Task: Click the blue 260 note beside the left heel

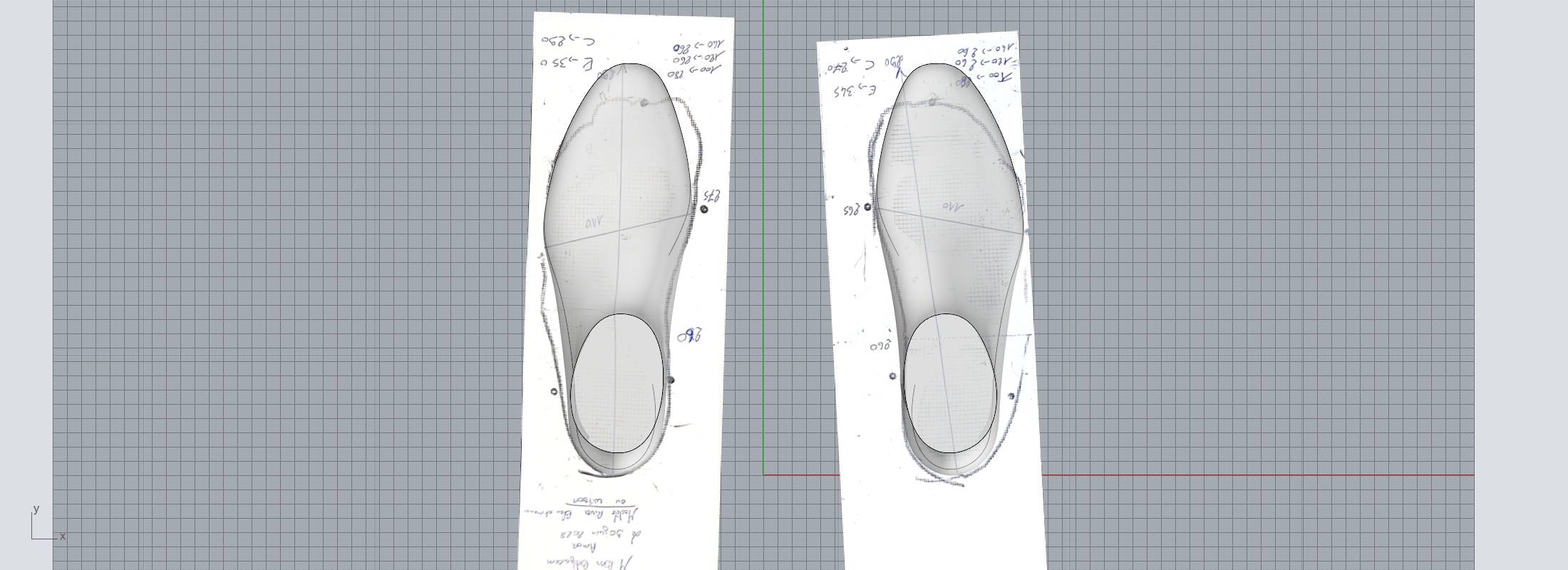Action: pyautogui.click(x=689, y=335)
